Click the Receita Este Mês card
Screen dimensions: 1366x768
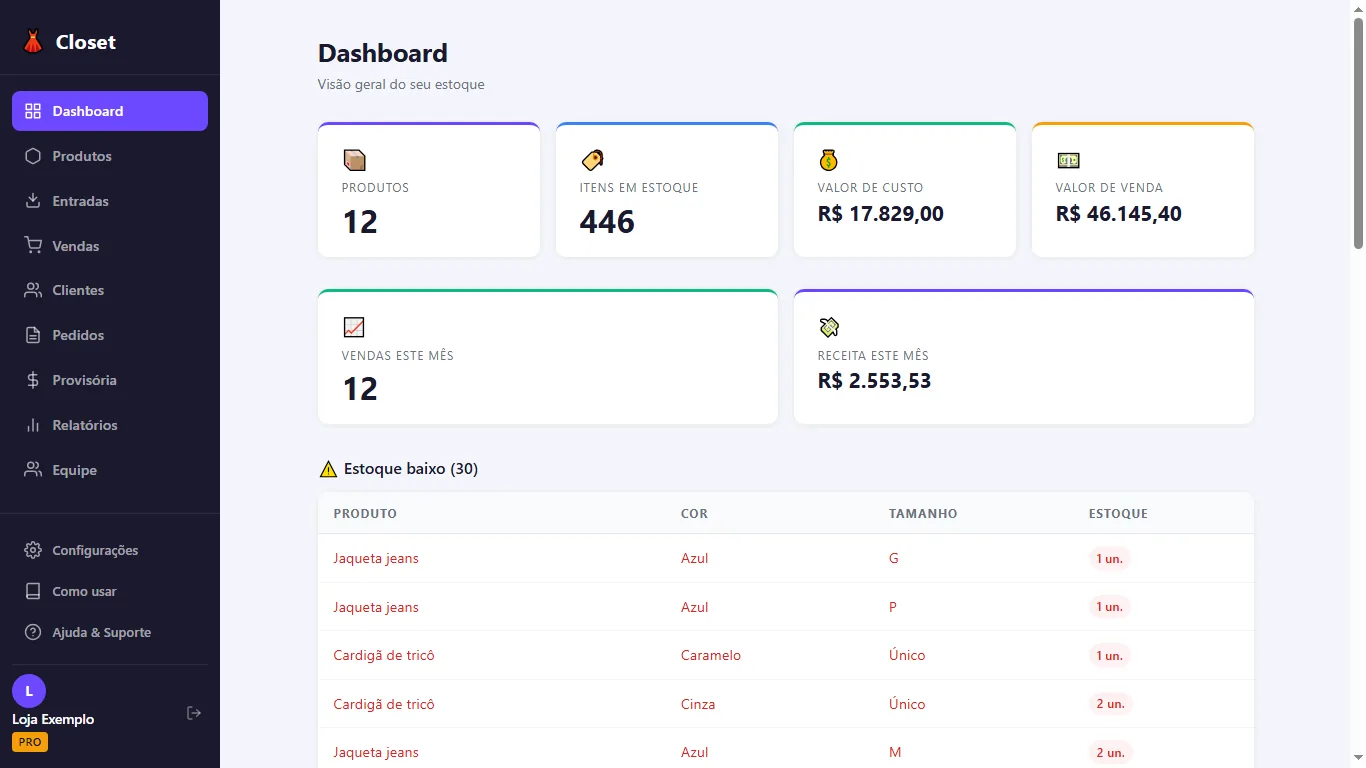(1024, 357)
